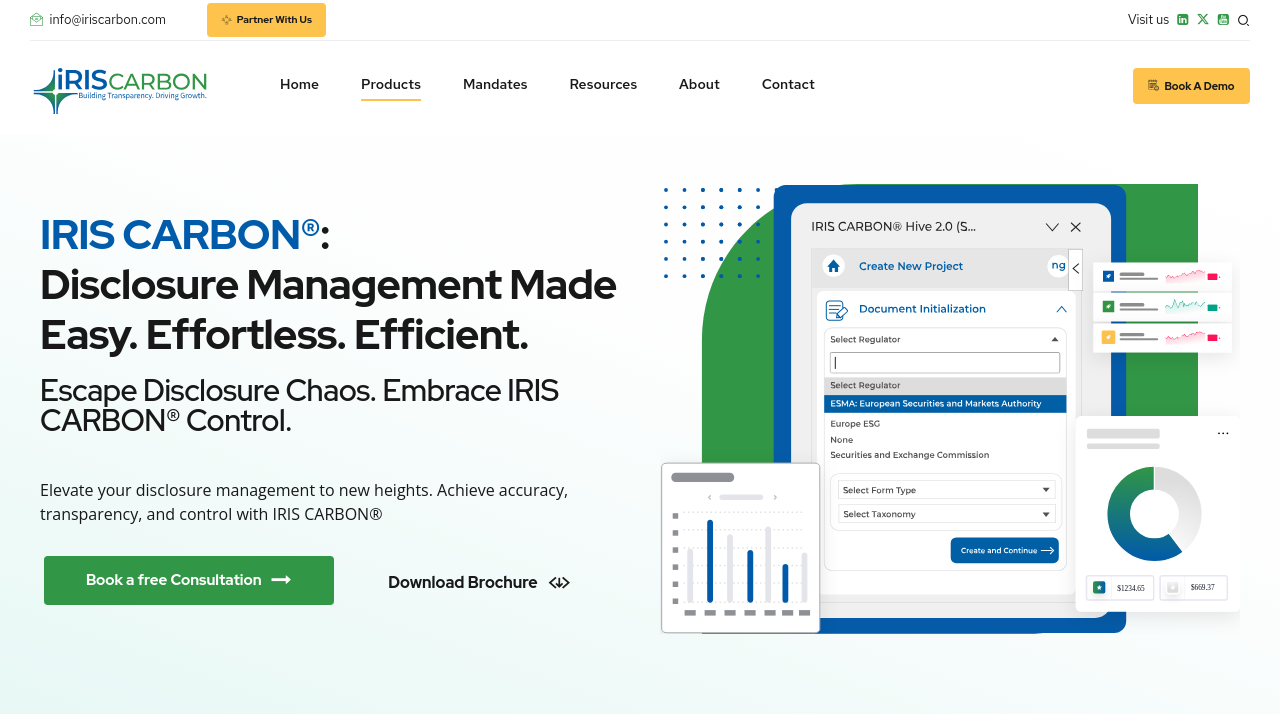Screen dimensions: 1280x720
Task: Open the Products menu
Action: point(391,85)
